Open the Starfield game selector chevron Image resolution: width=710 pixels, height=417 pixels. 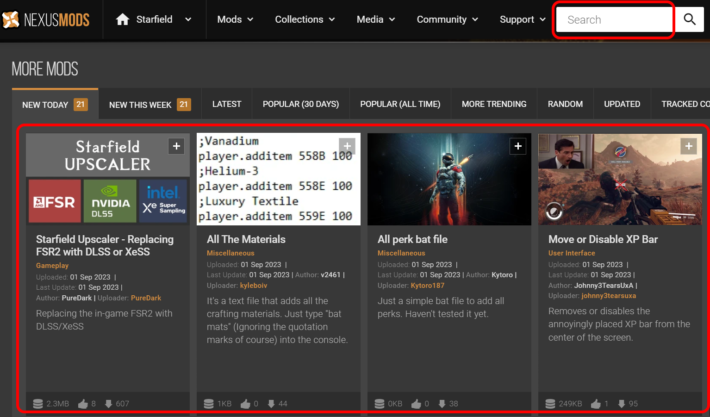pyautogui.click(x=188, y=19)
